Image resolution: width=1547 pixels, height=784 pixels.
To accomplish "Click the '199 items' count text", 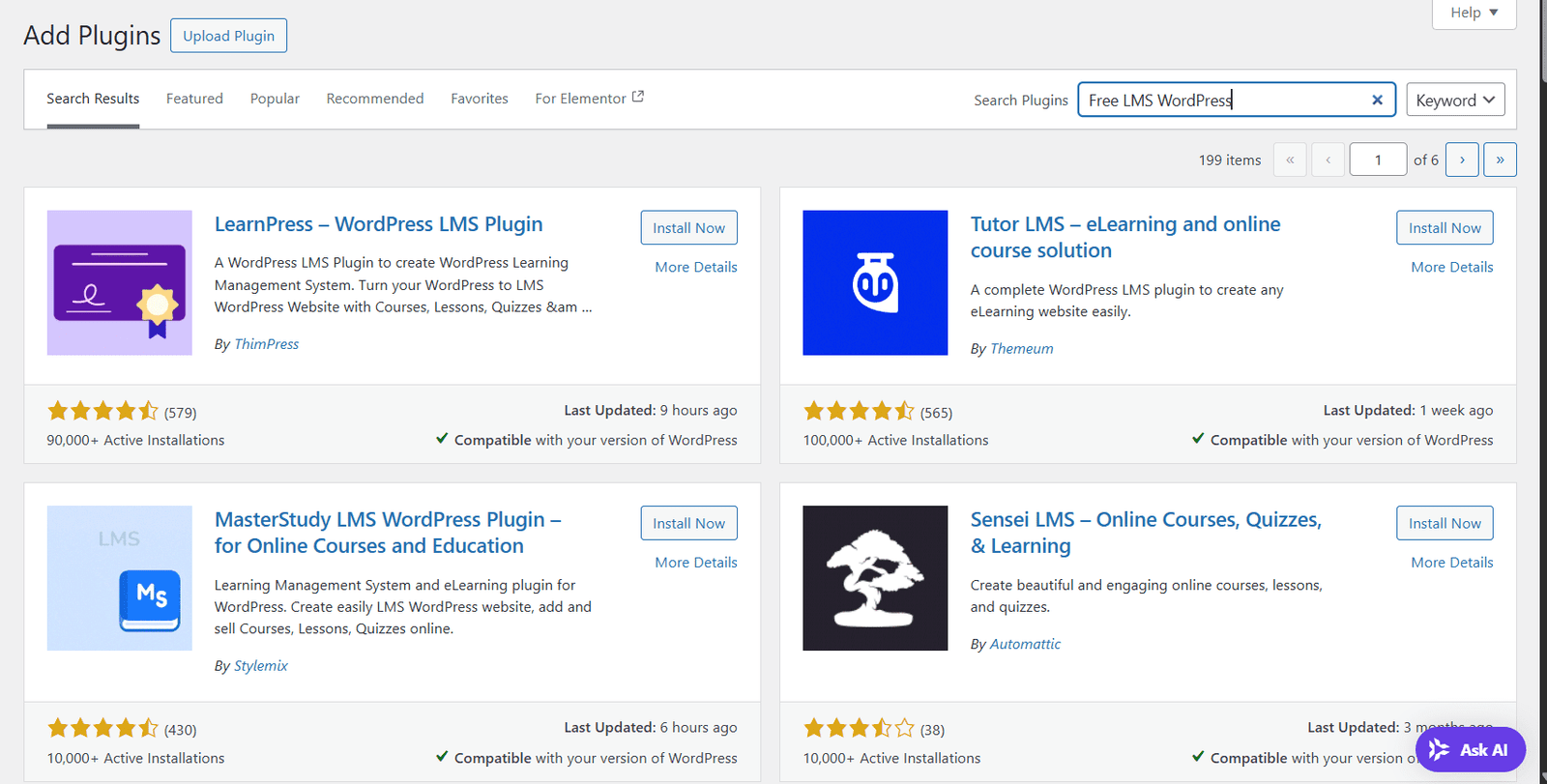I will point(1230,160).
